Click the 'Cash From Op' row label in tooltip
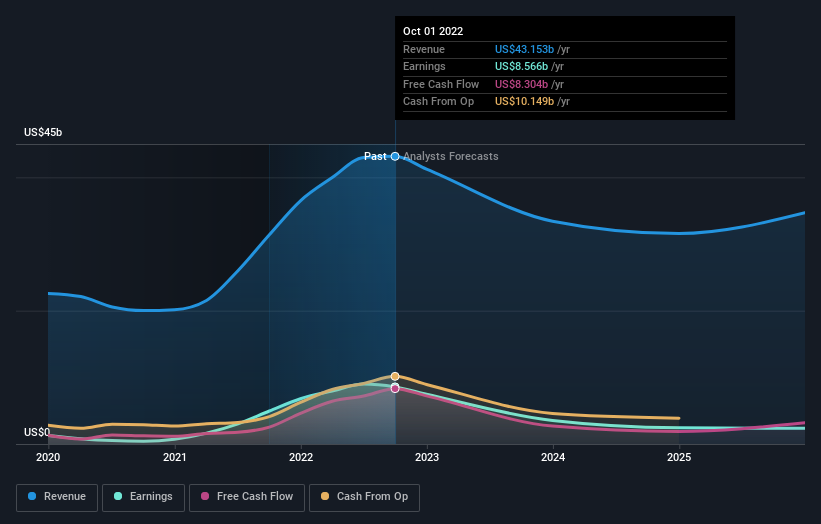The width and height of the screenshot is (821, 524). point(438,102)
